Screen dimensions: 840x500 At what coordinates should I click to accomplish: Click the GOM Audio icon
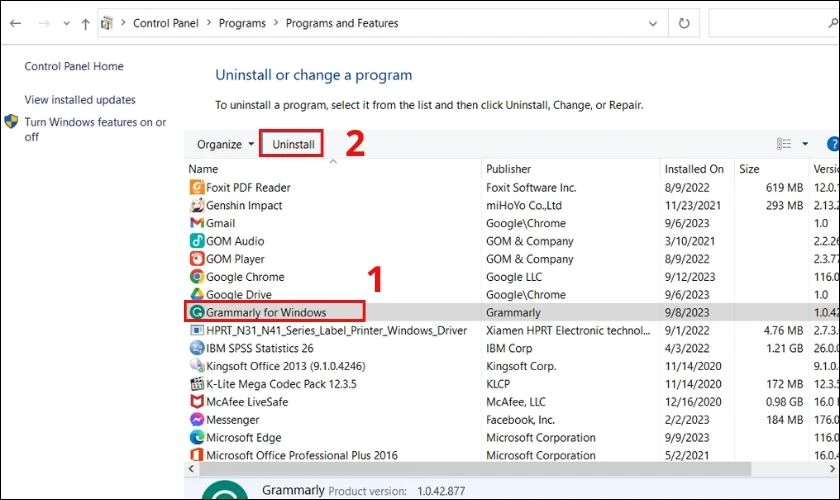197,241
